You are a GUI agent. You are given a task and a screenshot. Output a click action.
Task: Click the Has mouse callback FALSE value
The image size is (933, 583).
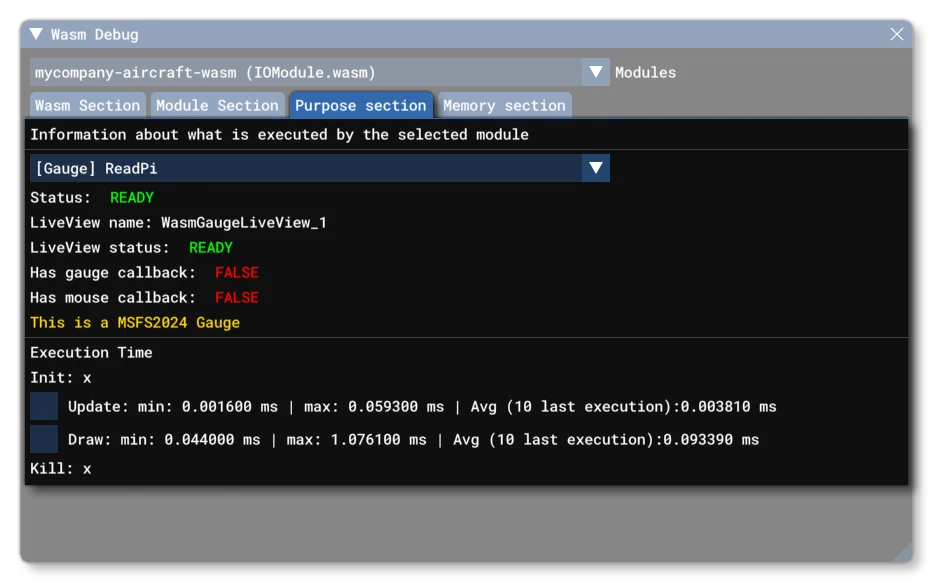click(x=237, y=297)
